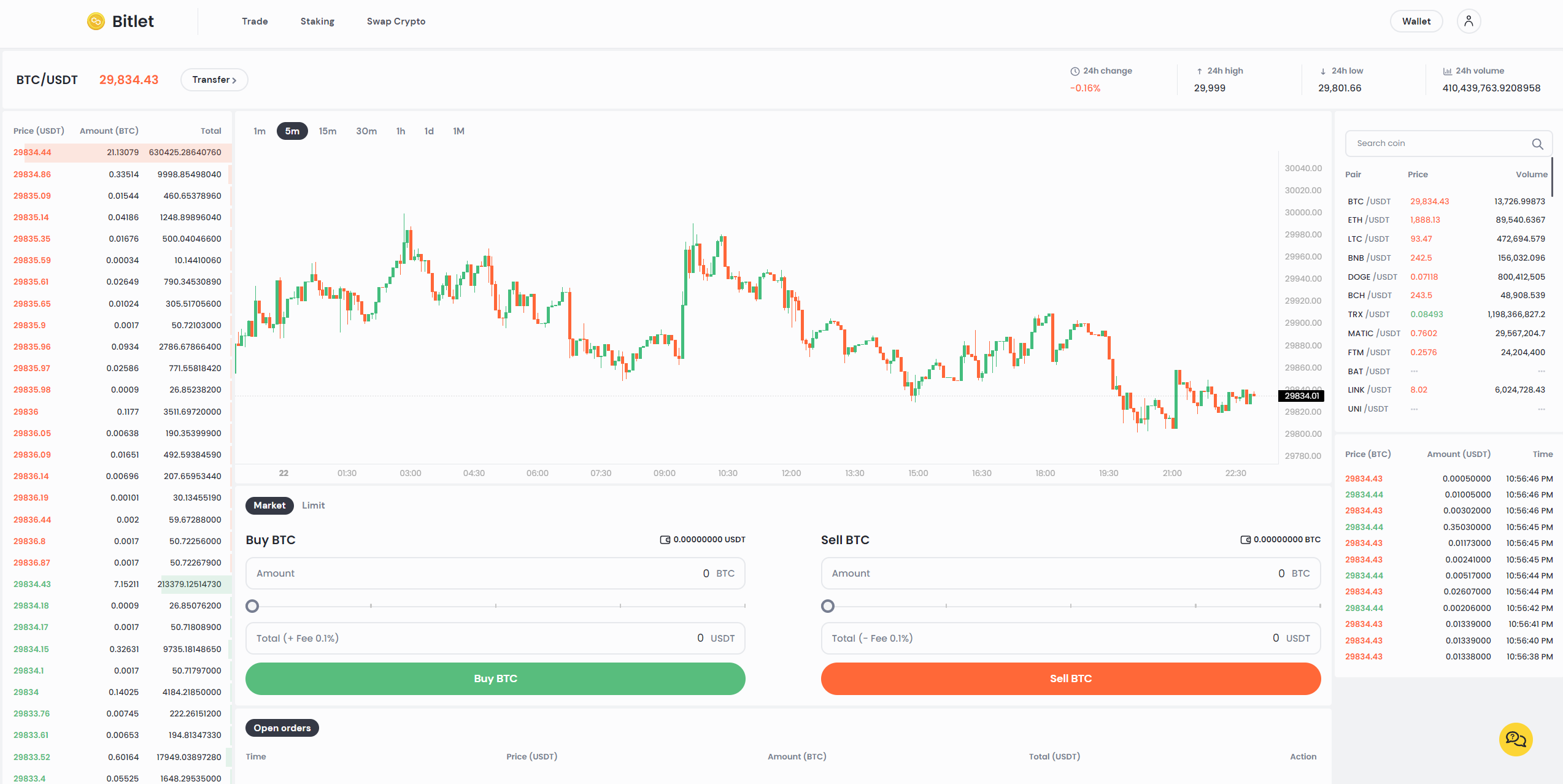Click the search magnifier in the coin search
This screenshot has height=784, width=1563.
(x=1537, y=144)
